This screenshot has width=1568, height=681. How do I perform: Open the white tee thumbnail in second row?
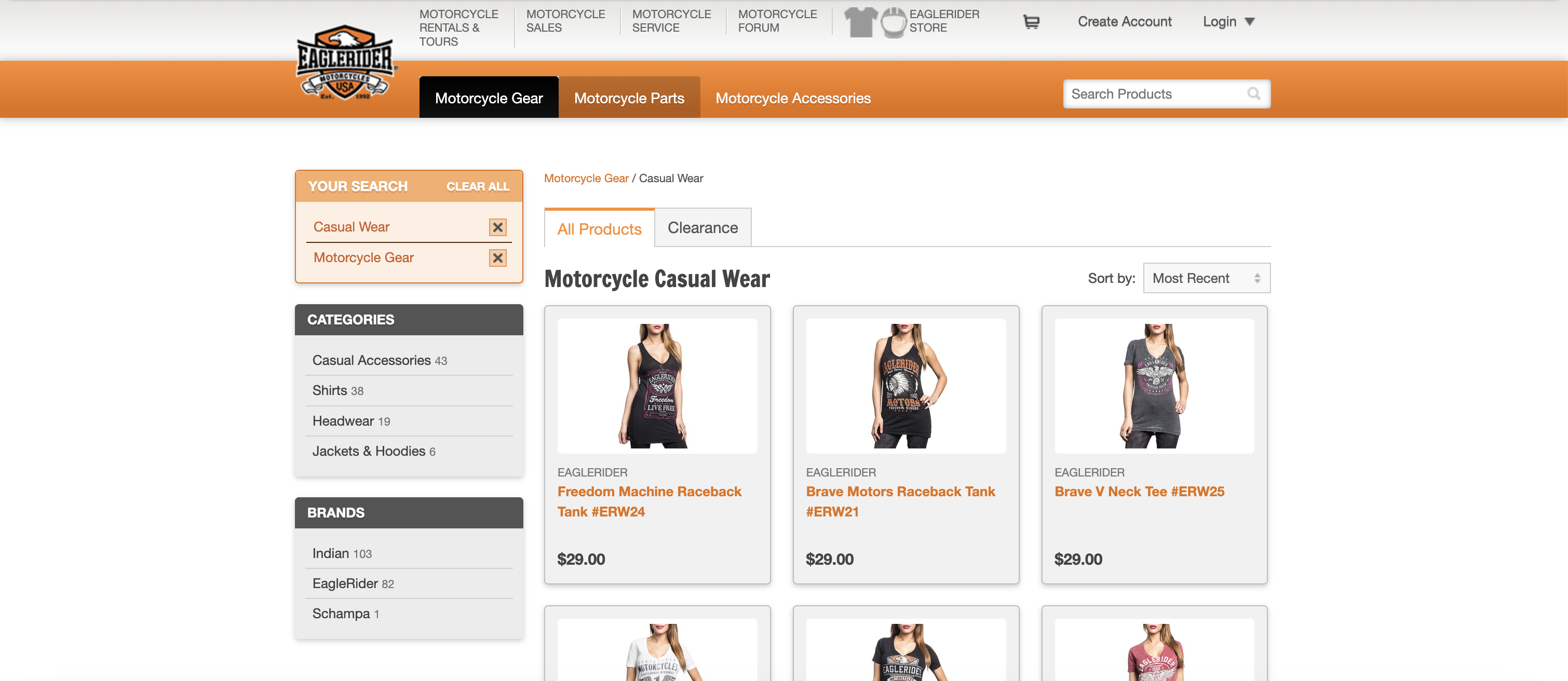[657, 650]
